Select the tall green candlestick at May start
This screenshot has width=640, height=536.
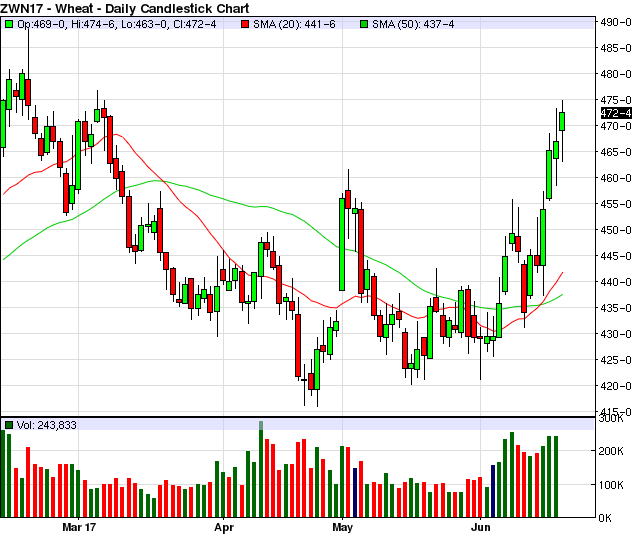point(342,244)
